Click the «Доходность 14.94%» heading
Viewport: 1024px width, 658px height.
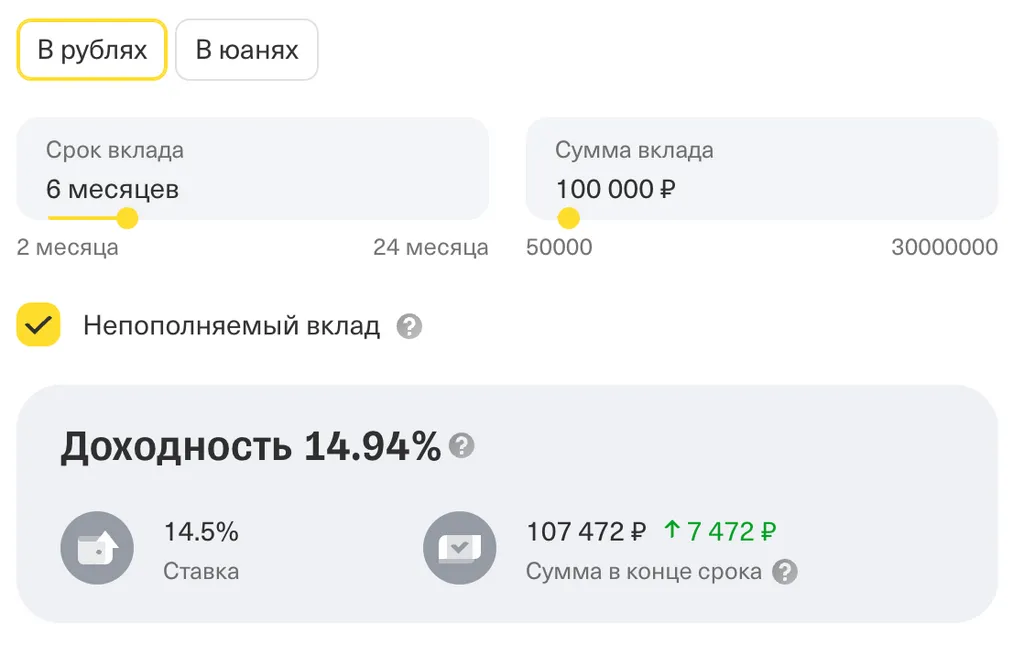(x=250, y=447)
